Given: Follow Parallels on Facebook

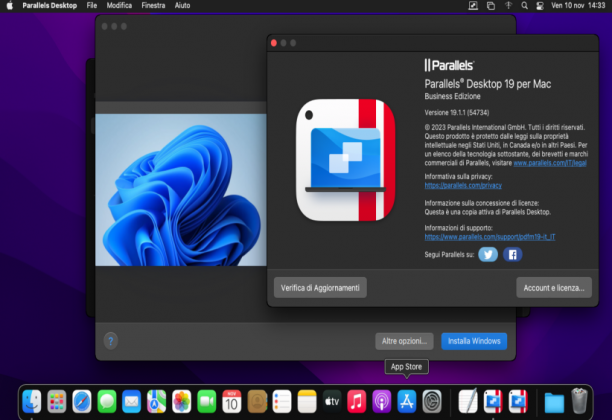Looking at the screenshot, I should pyautogui.click(x=512, y=254).
